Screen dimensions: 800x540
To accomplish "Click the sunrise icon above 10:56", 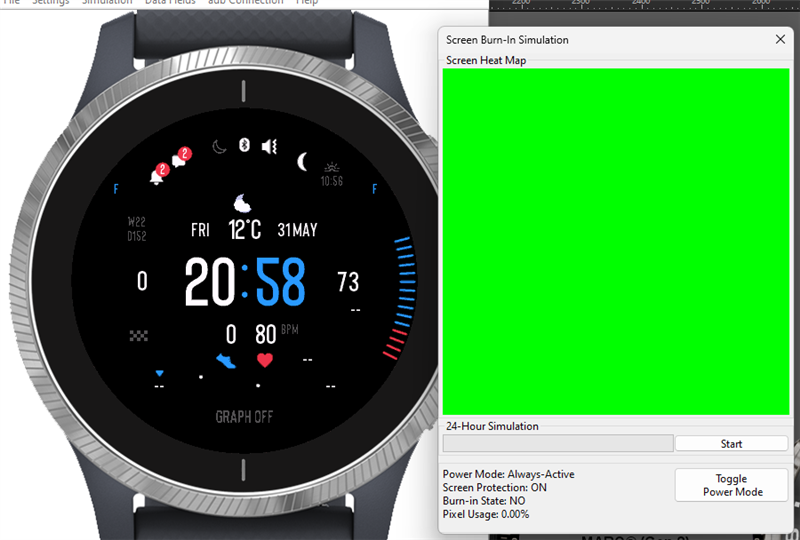I will tap(332, 167).
